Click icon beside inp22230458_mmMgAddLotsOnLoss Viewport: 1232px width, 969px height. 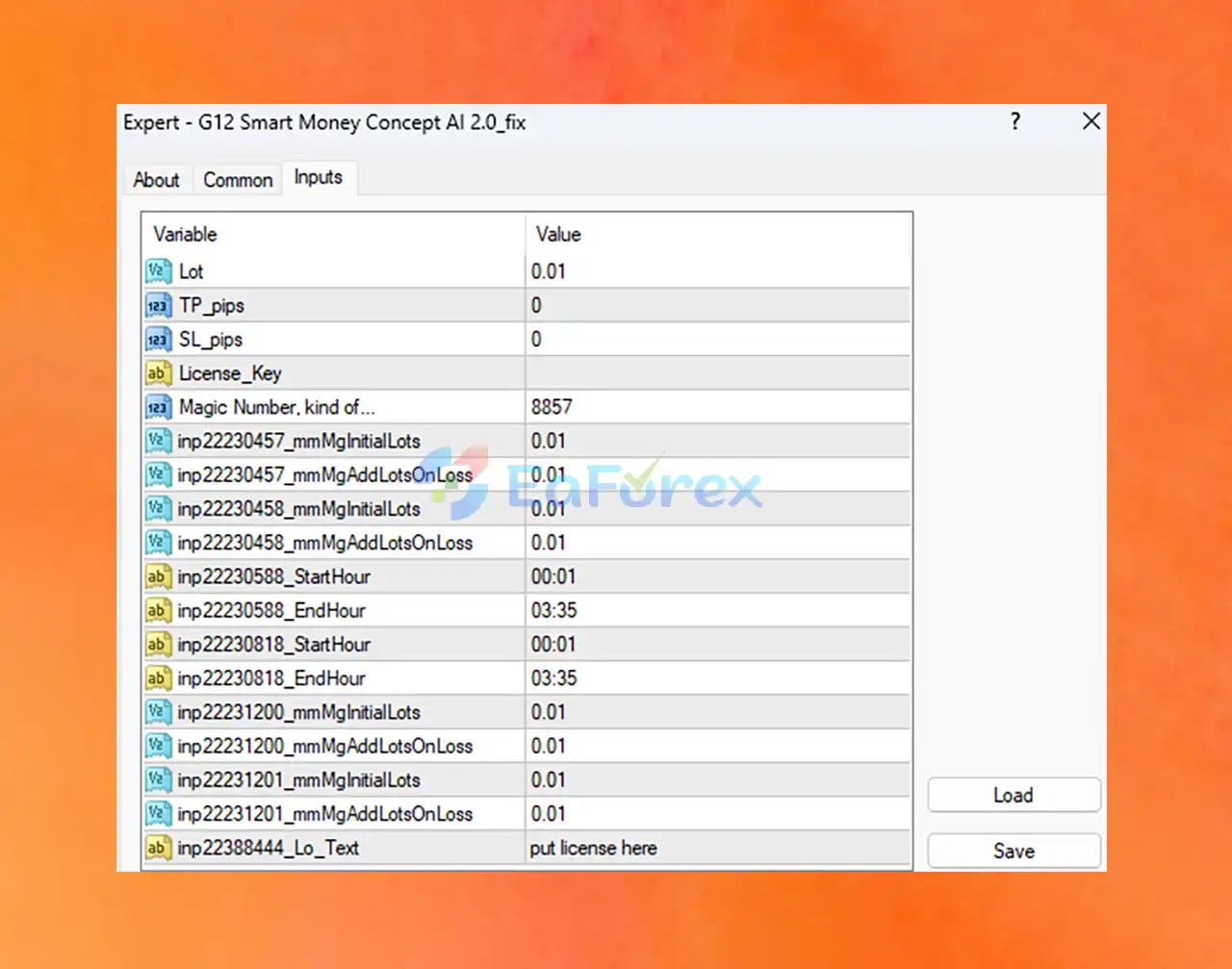158,543
